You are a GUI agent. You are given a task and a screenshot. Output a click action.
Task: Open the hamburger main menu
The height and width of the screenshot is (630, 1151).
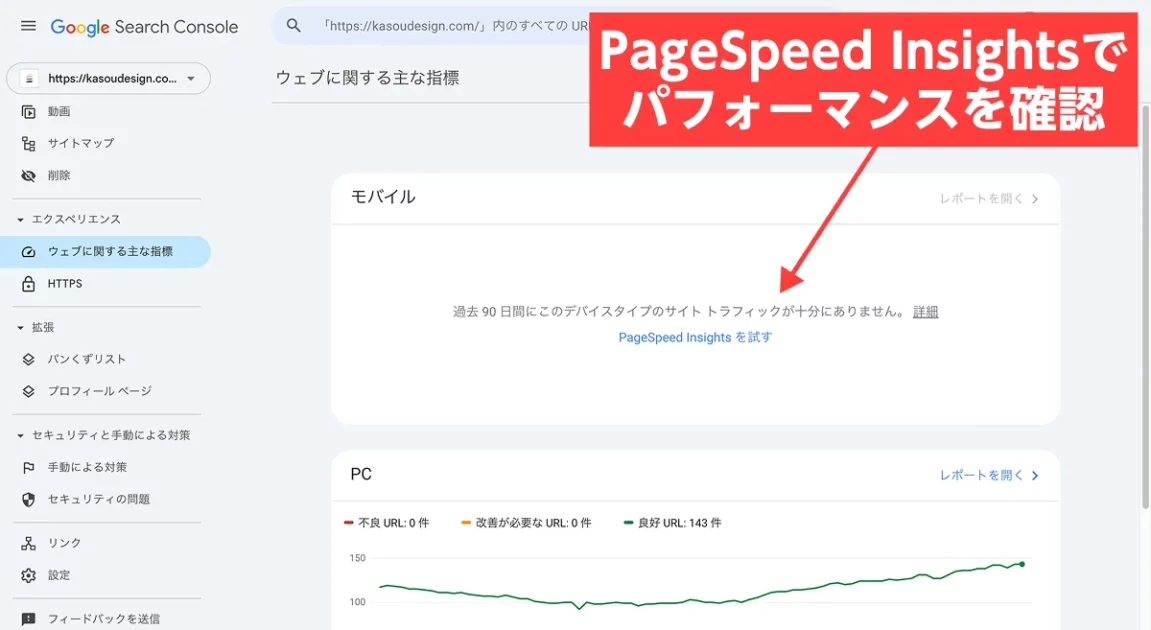[28, 26]
